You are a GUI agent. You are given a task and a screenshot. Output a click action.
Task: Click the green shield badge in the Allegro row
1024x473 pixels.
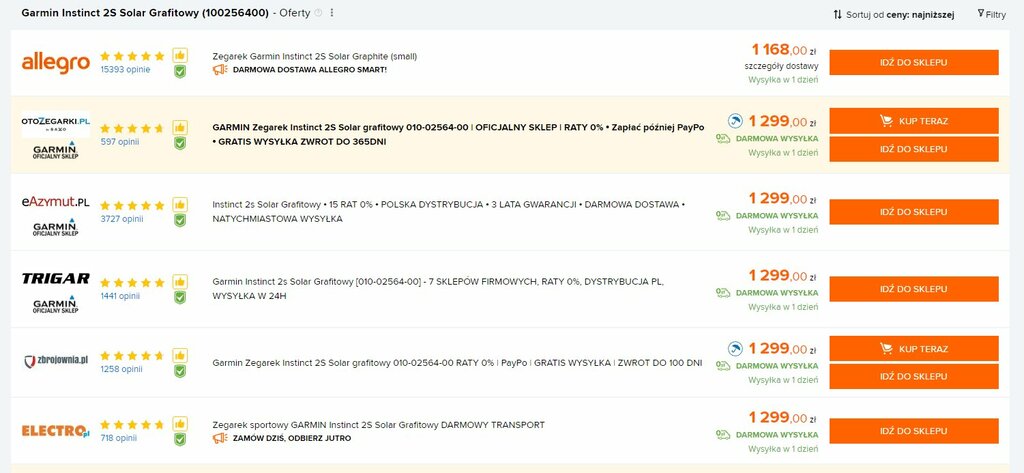pyautogui.click(x=180, y=71)
